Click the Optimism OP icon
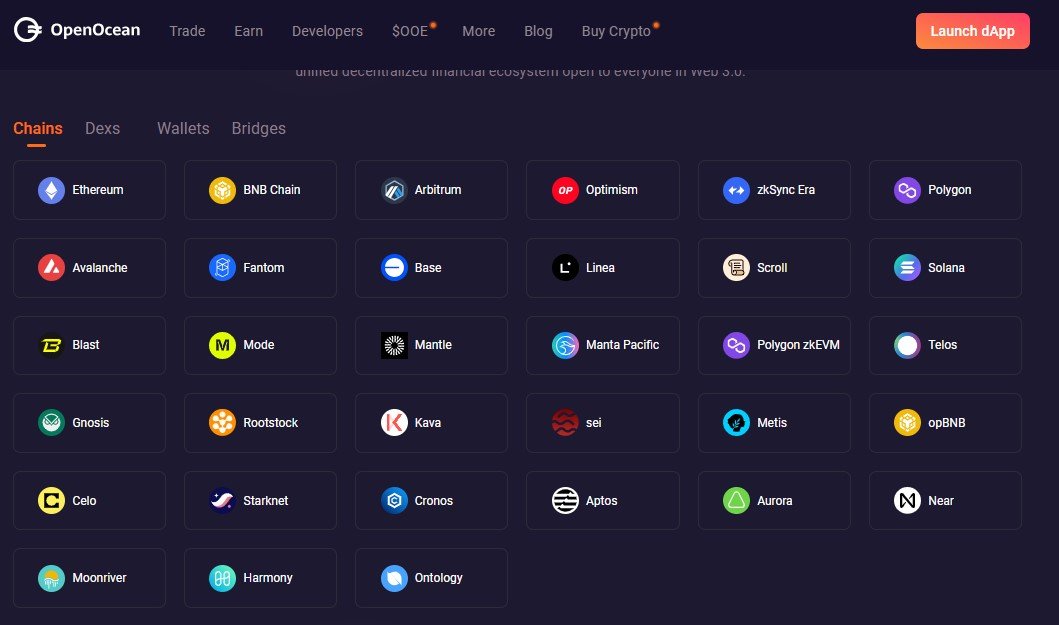The height and width of the screenshot is (625, 1059). coord(565,191)
